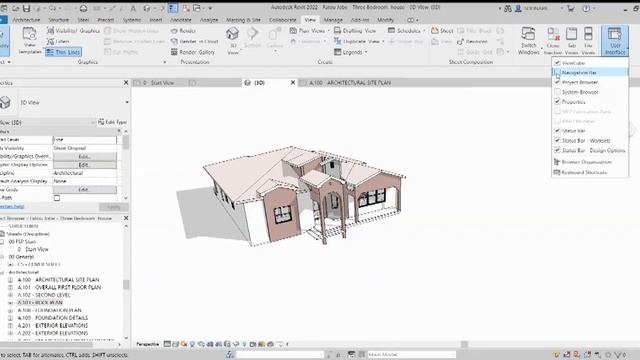Click the Render tool
Image resolution: width=640 pixels, height=360 pixels.
183,31
